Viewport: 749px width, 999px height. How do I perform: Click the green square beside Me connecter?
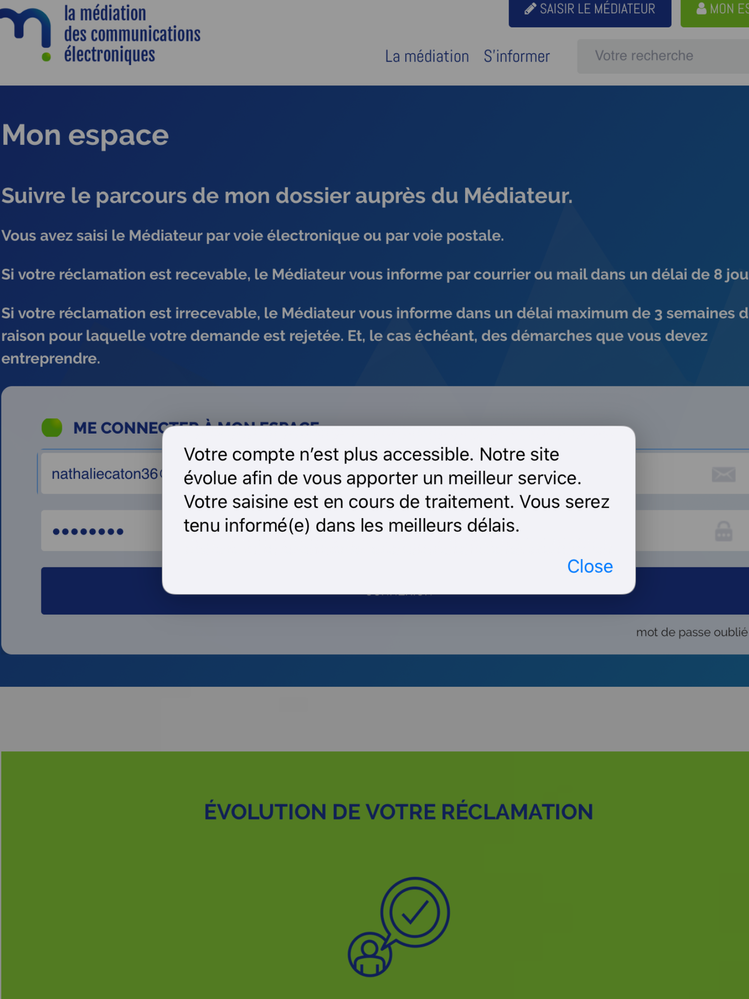click(x=52, y=428)
